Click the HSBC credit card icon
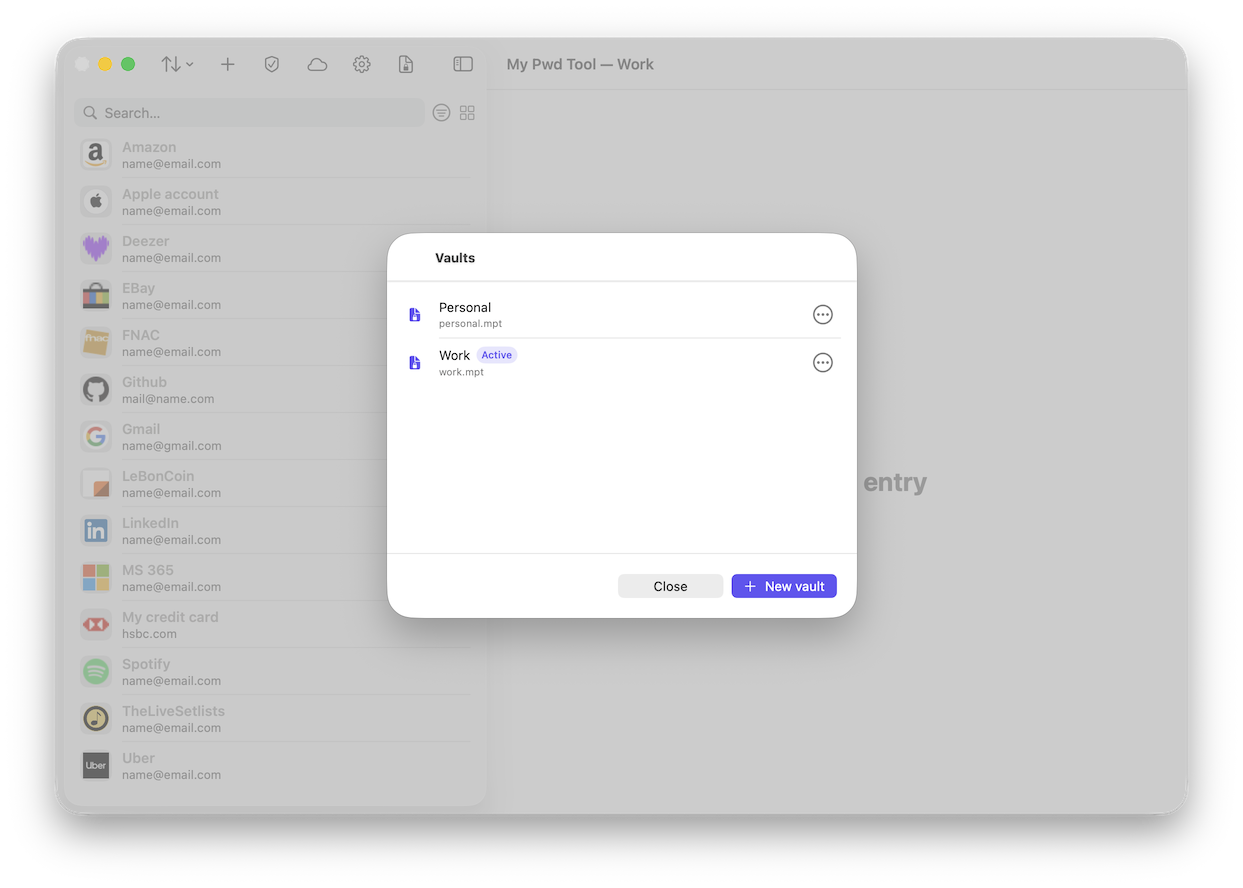Viewport: 1243px width, 888px height. 96,625
